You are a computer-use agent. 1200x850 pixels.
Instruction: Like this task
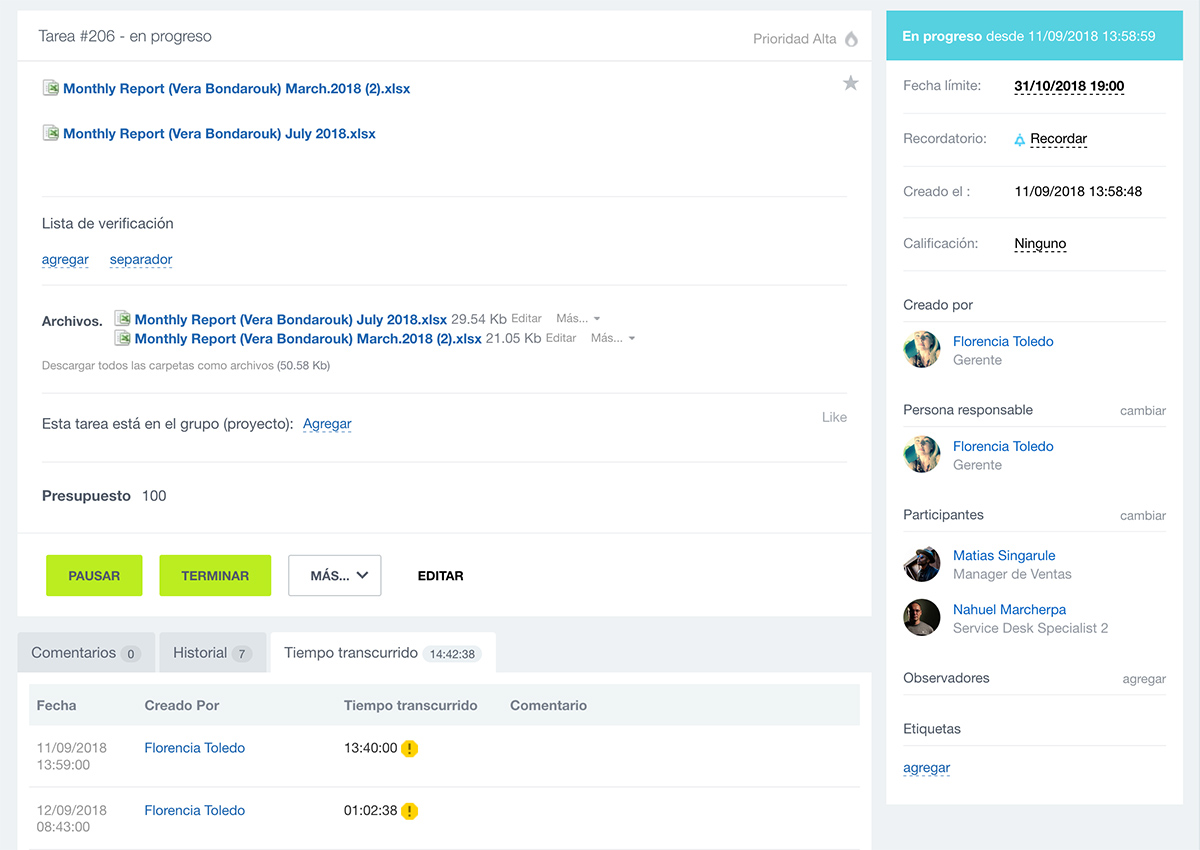tap(834, 417)
